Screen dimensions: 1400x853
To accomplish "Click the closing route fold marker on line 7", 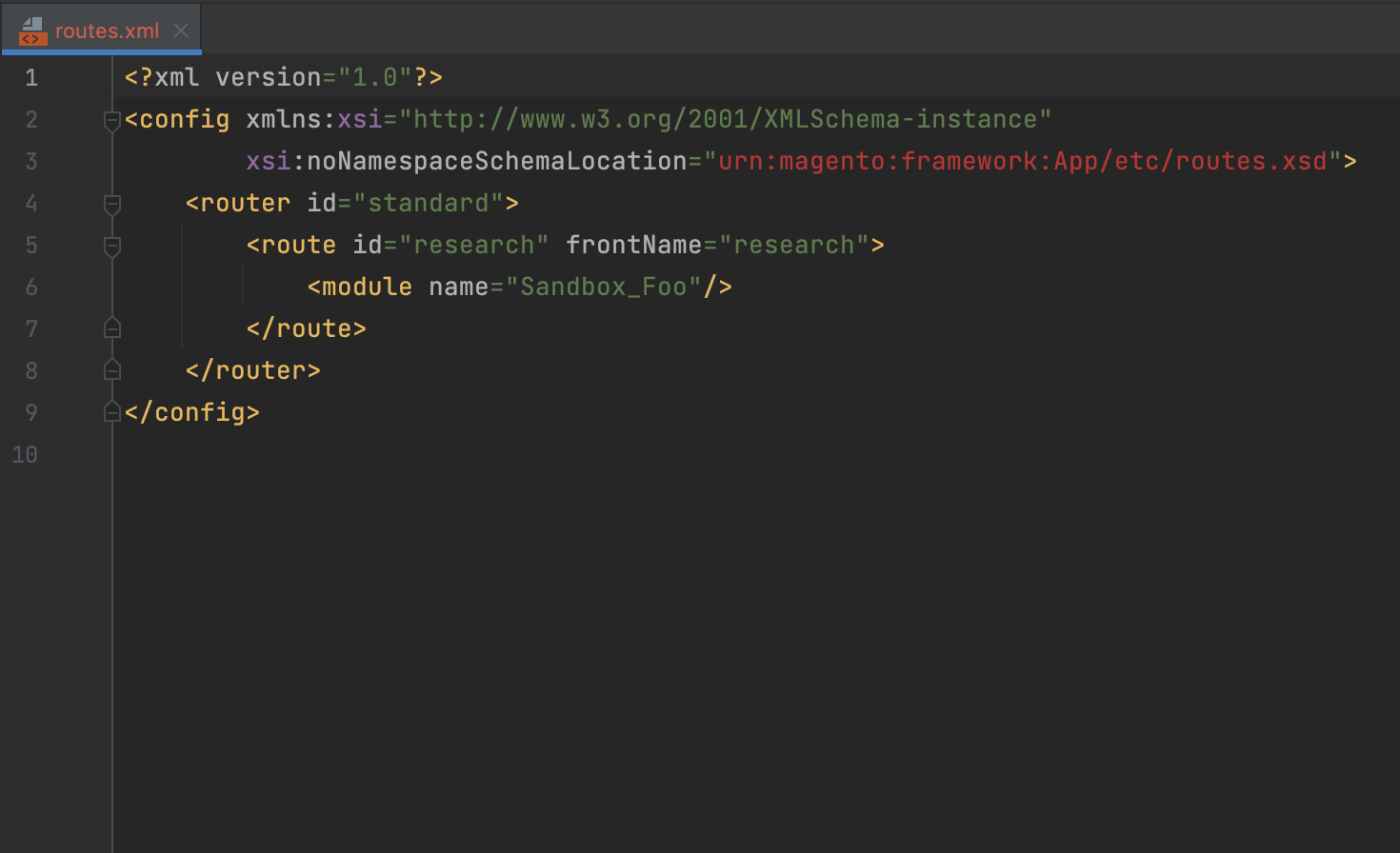I will [x=111, y=328].
